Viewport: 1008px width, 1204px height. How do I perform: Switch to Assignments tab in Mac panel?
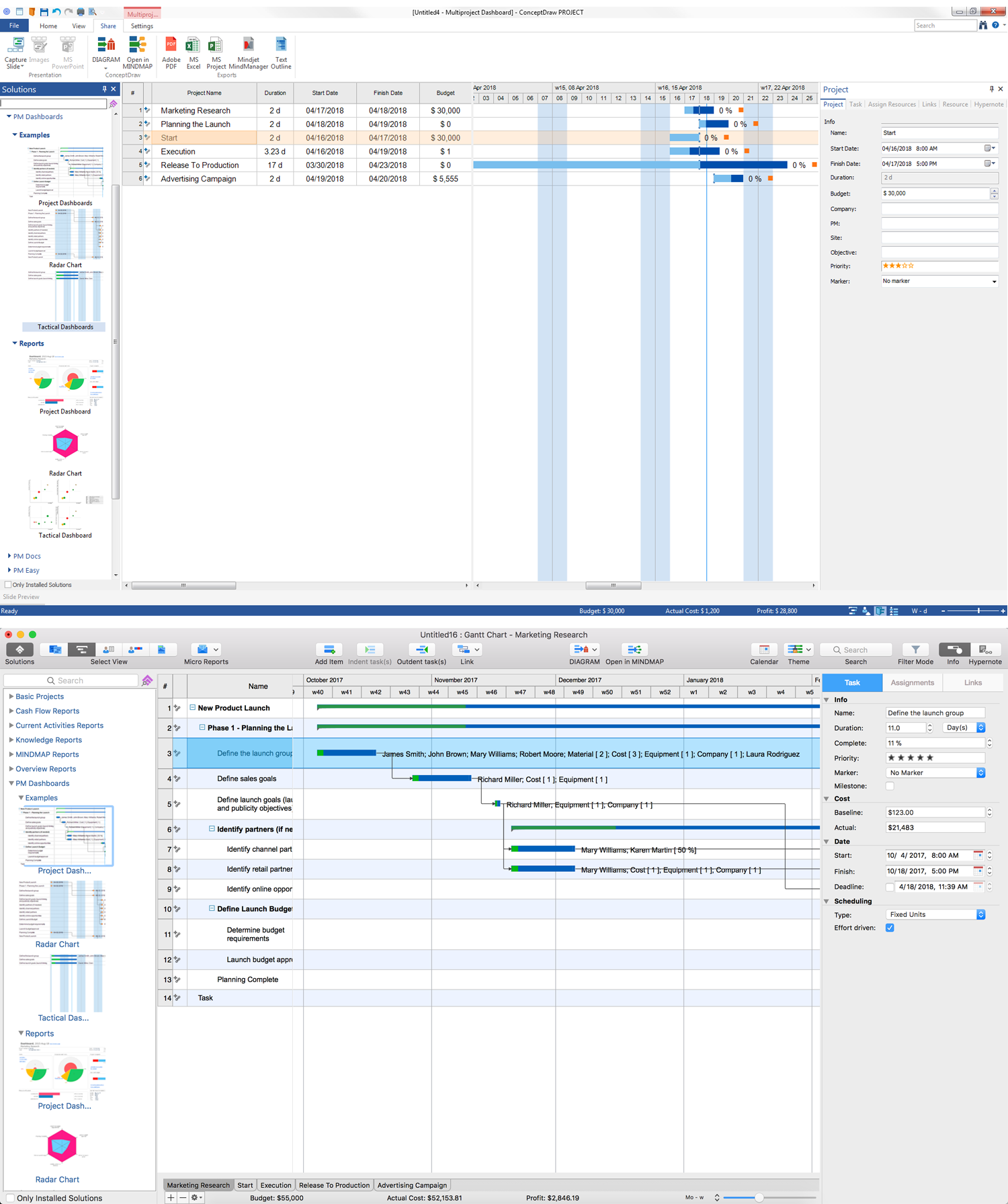(912, 682)
